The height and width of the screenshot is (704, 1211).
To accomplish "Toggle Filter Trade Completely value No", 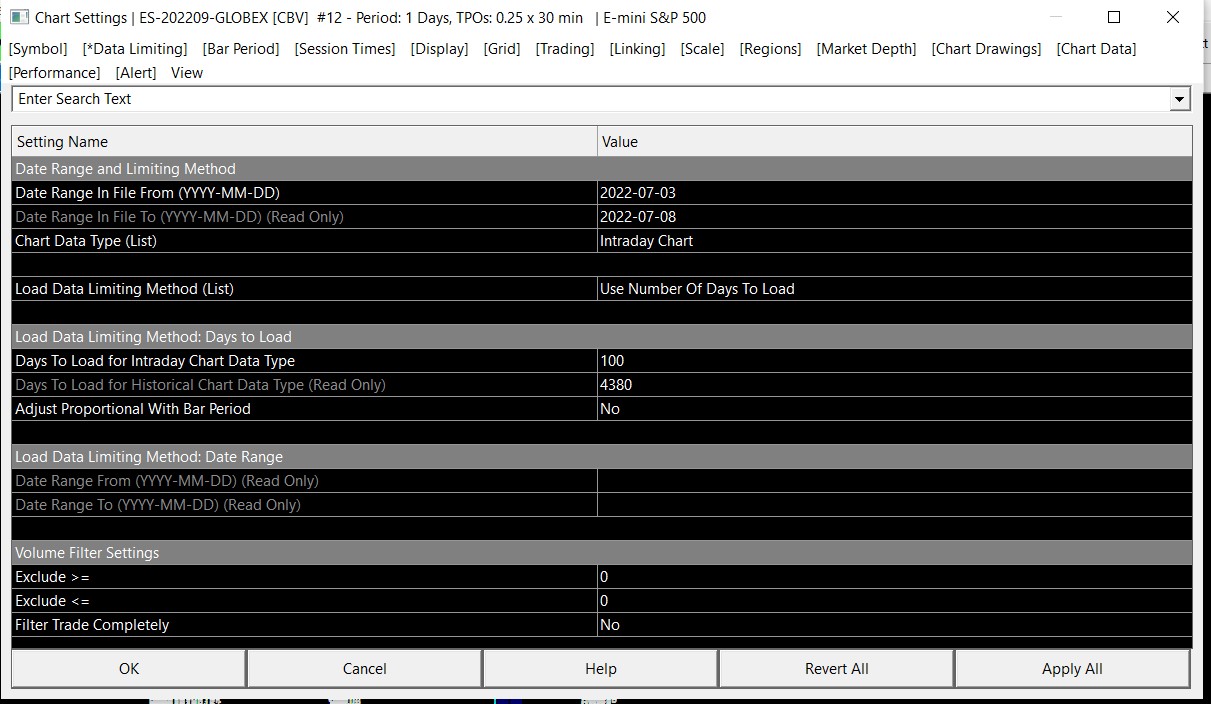I will 895,625.
